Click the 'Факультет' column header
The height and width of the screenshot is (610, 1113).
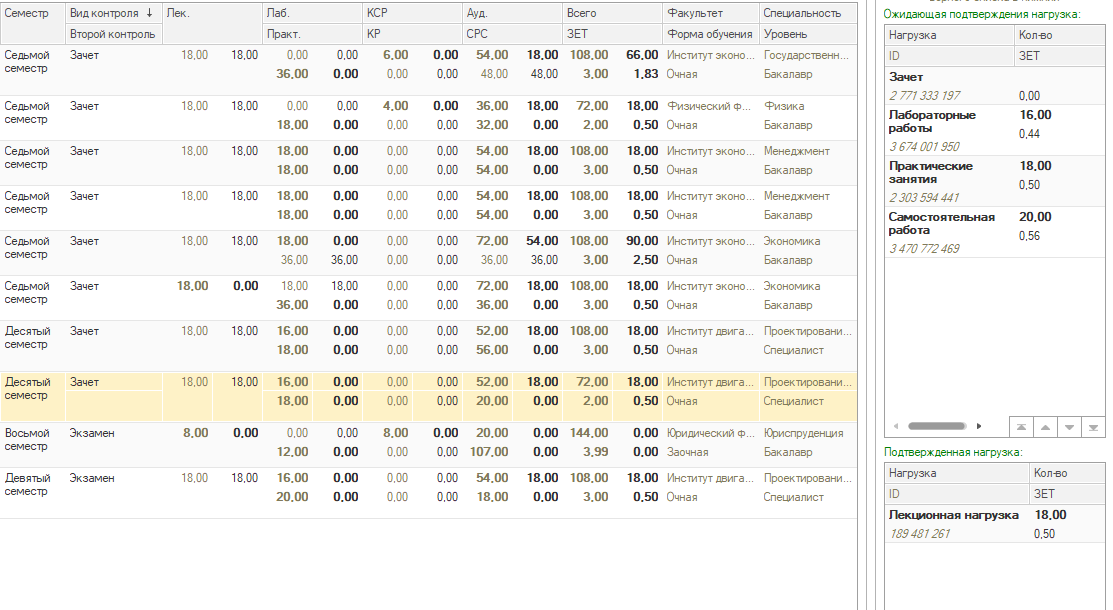tap(694, 13)
